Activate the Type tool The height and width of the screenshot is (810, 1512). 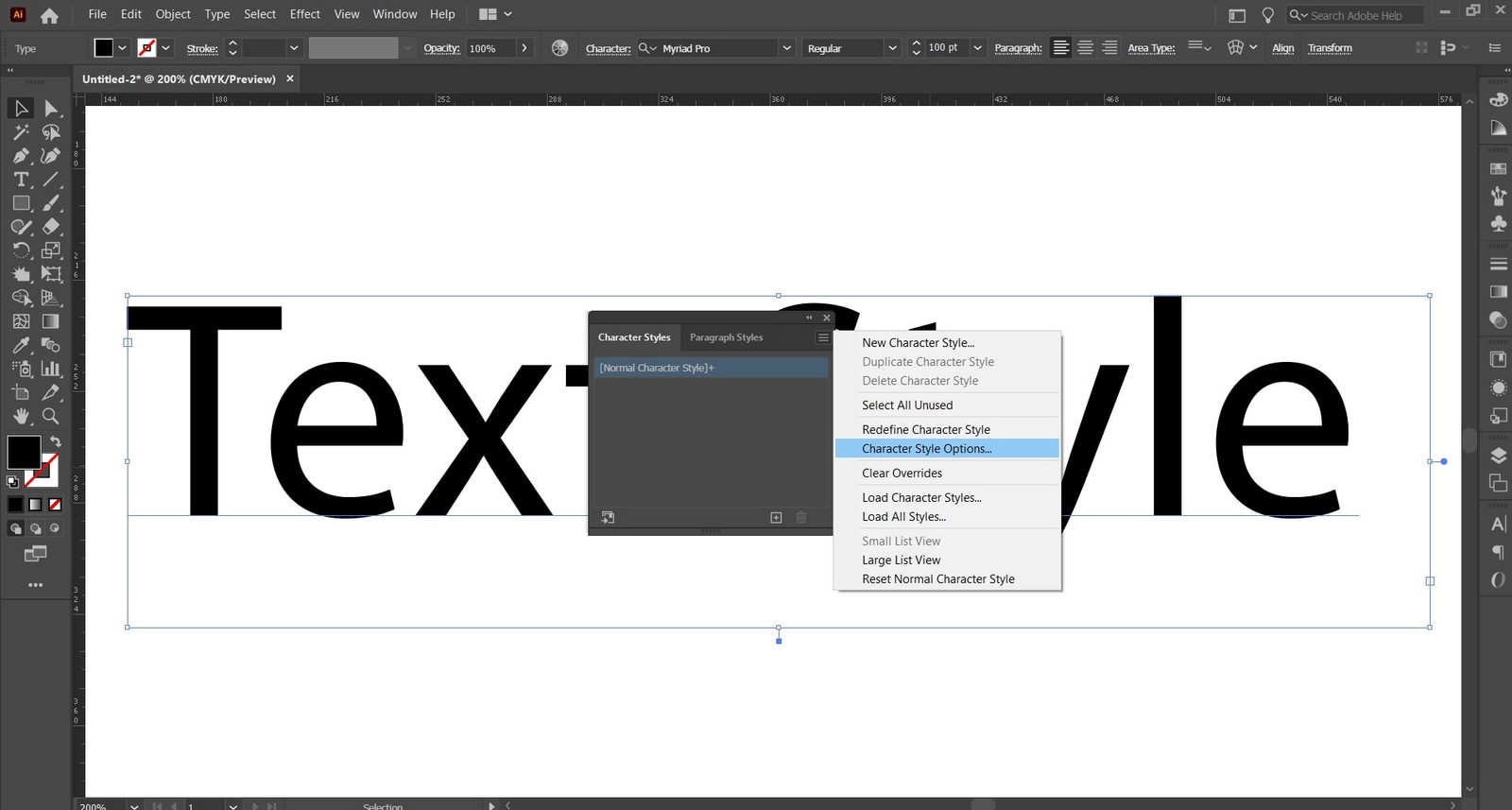tap(21, 180)
